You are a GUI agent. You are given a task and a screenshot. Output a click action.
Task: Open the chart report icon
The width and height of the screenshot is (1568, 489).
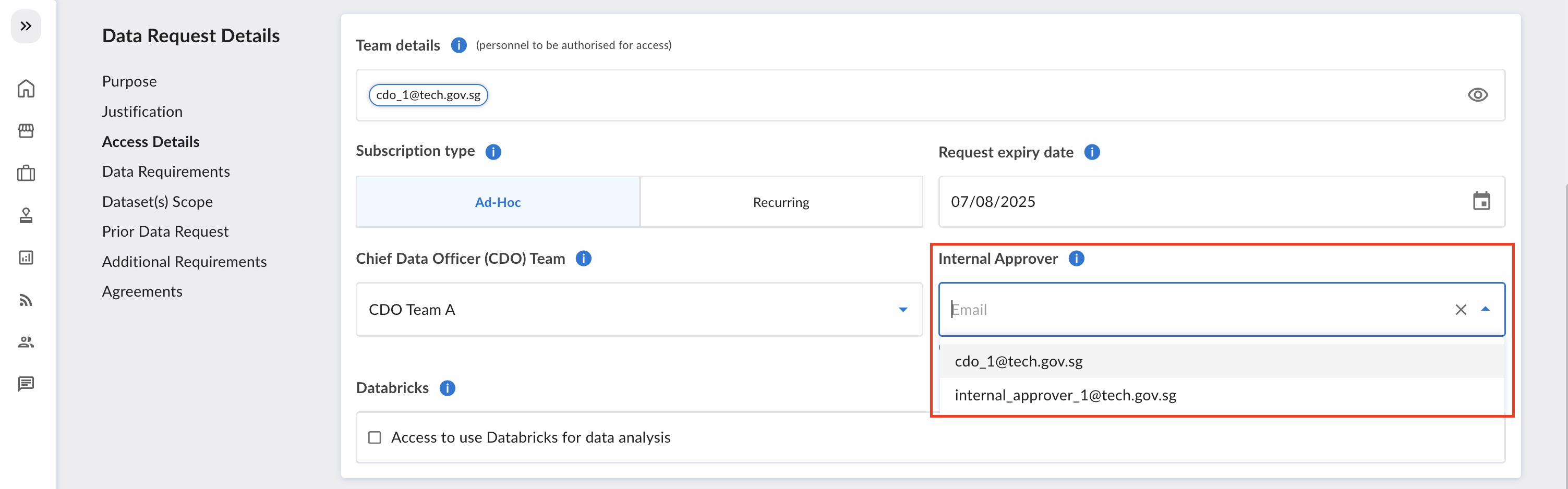26,258
